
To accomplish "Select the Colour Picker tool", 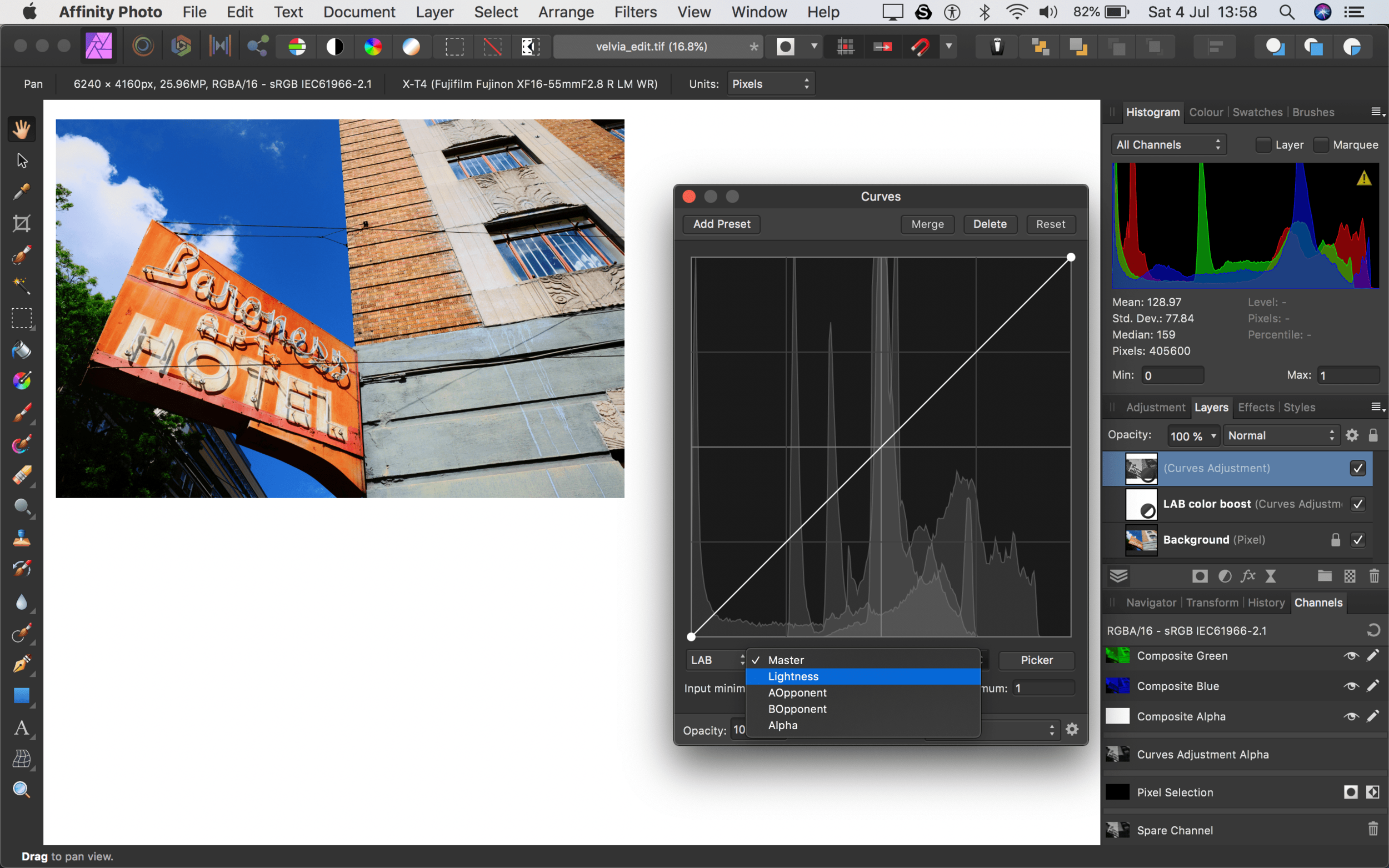I will pos(21,192).
